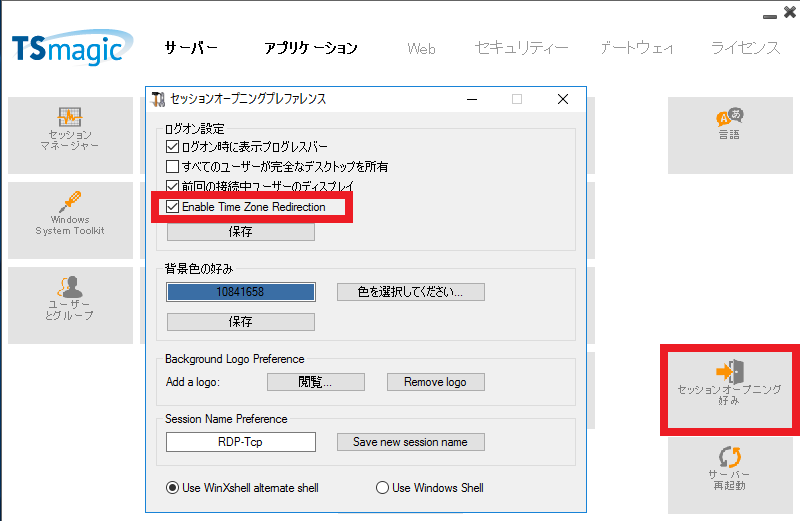Click the RDP-Tcp session name field
This screenshot has height=521, width=800.
pyautogui.click(x=241, y=442)
